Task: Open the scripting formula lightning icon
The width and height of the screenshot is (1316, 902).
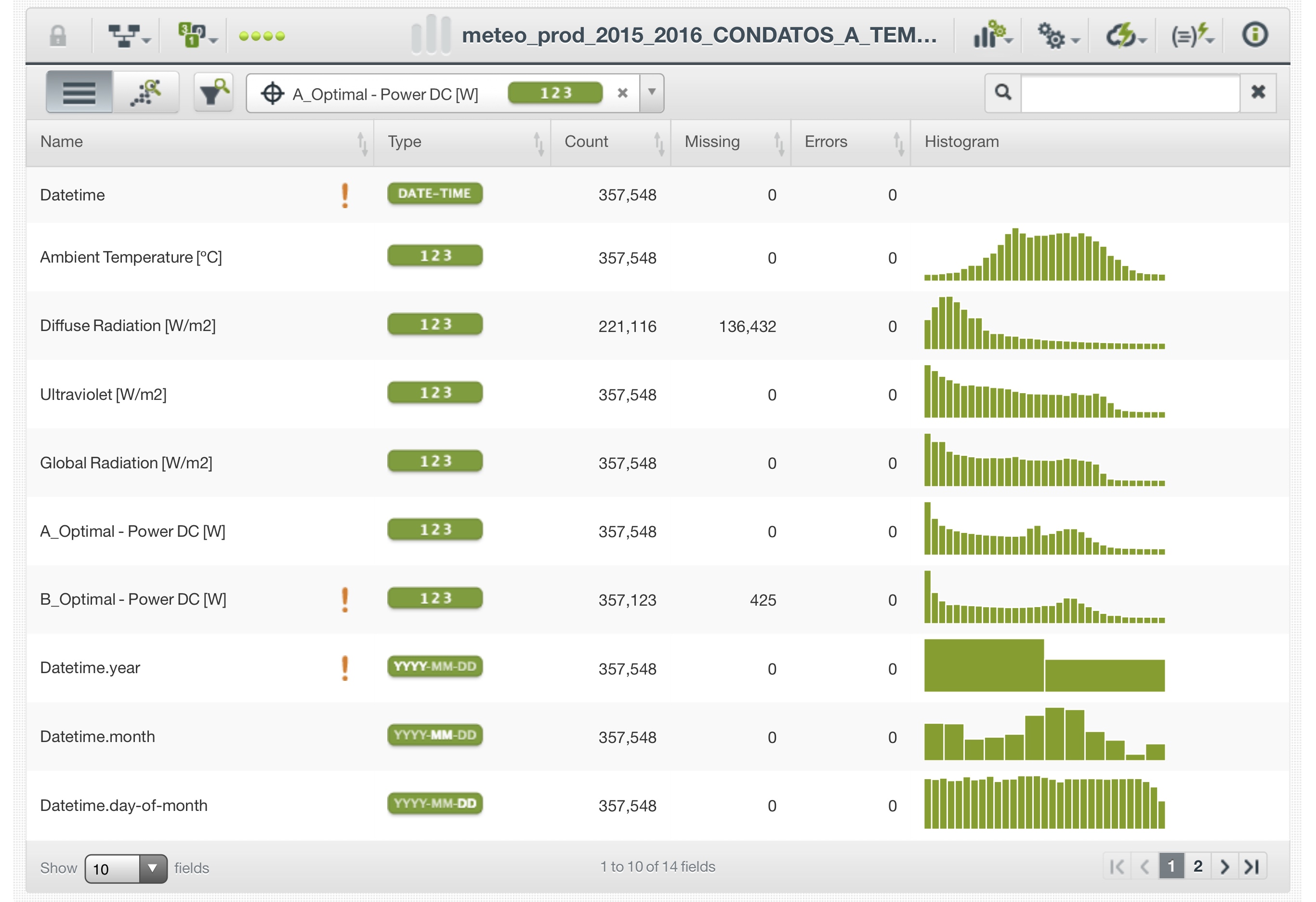Action: [1191, 36]
